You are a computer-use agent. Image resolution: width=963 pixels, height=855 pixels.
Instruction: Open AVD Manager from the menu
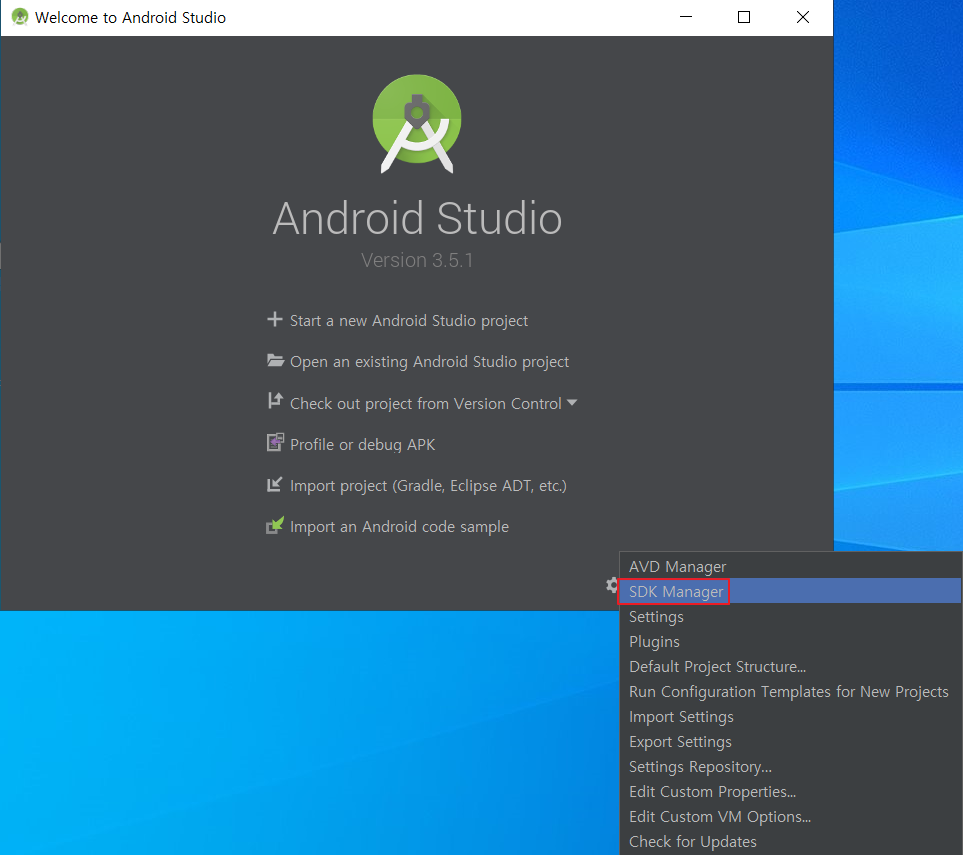(x=790, y=566)
